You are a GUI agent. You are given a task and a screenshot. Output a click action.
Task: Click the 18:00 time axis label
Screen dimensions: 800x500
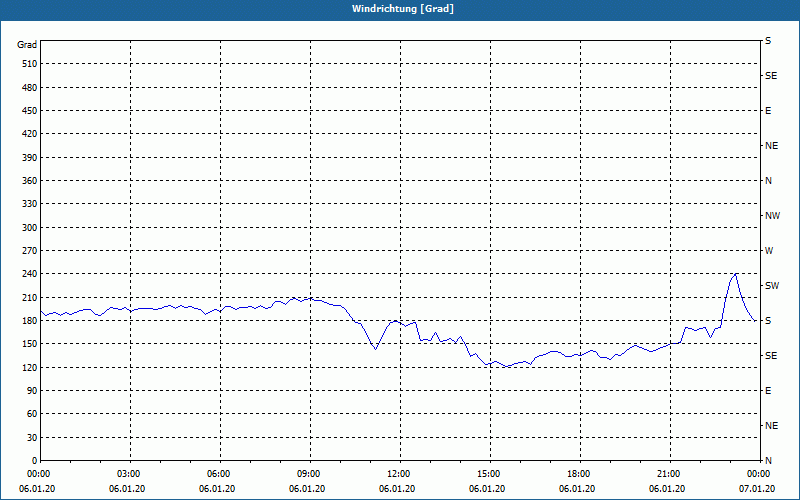coord(581,474)
